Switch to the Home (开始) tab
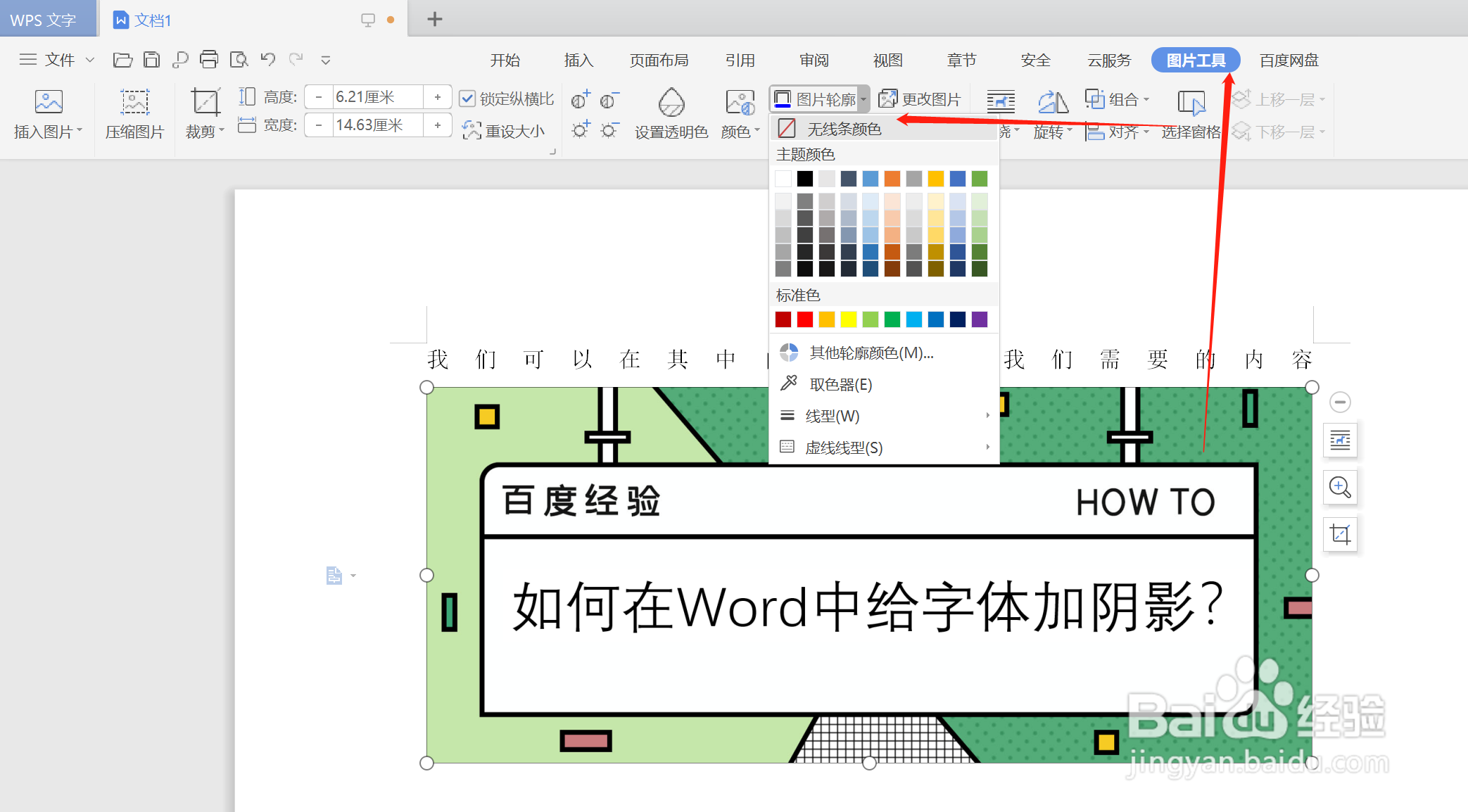 pyautogui.click(x=505, y=61)
